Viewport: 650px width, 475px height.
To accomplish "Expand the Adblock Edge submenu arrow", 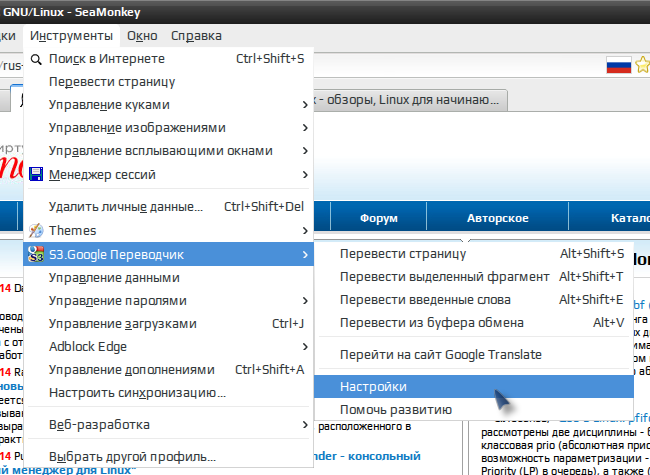I will click(305, 347).
